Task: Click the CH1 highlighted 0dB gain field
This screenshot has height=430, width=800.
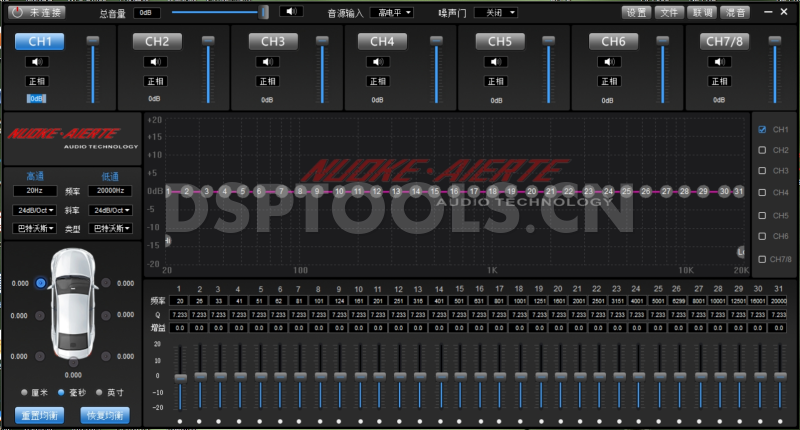Action: [x=36, y=98]
